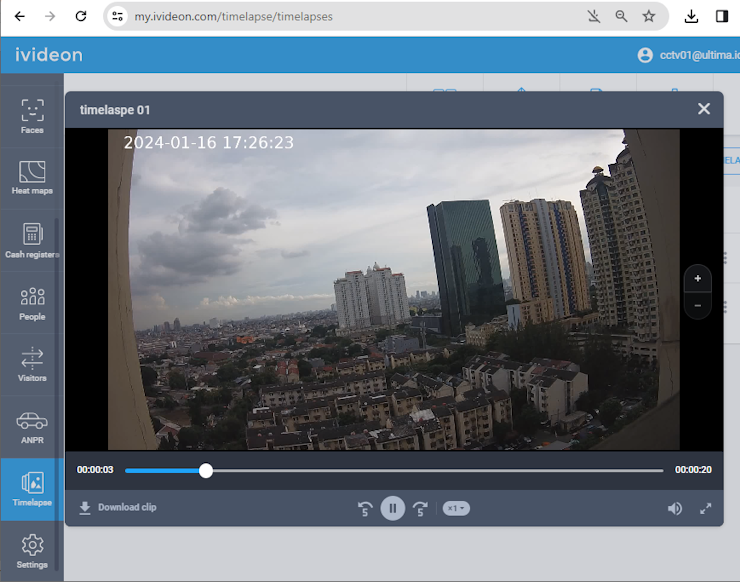Go back in the browser
The height and width of the screenshot is (582, 740).
pos(20,17)
